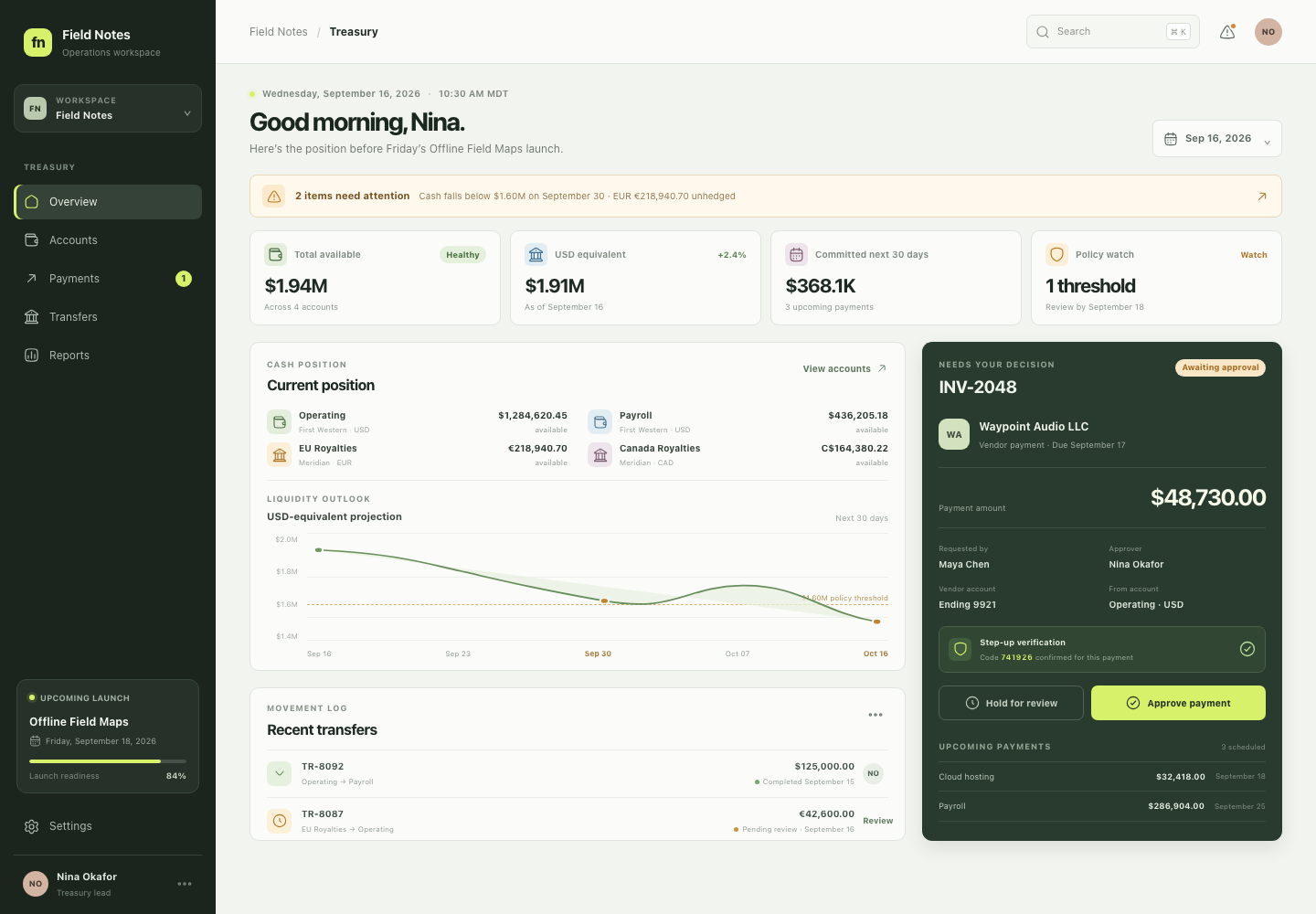Click the Operating account wallet icon
The image size is (1316, 914).
pyautogui.click(x=279, y=422)
